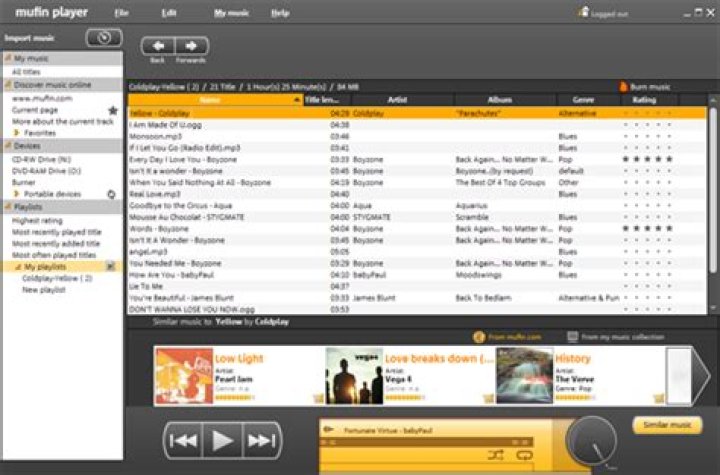Image resolution: width=720 pixels, height=475 pixels.
Task: Expand the Favorites tree item
Action: pos(17,133)
